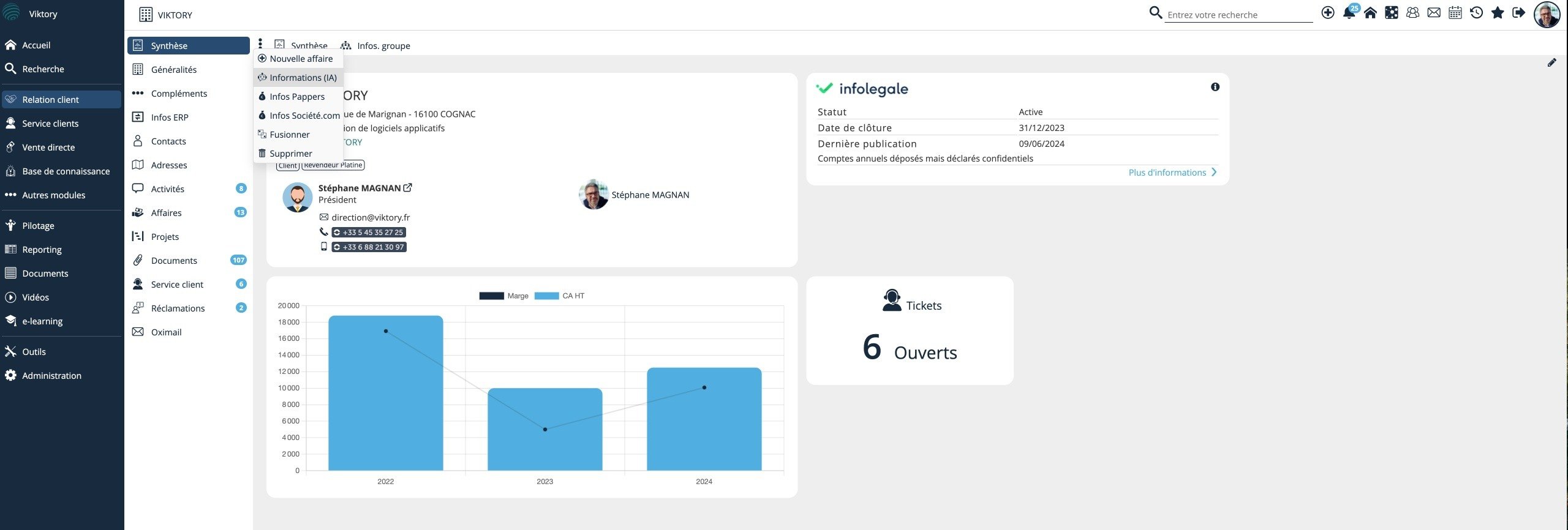The height and width of the screenshot is (530, 1568).
Task: Click the infolegale info circle icon
Action: click(x=1215, y=87)
